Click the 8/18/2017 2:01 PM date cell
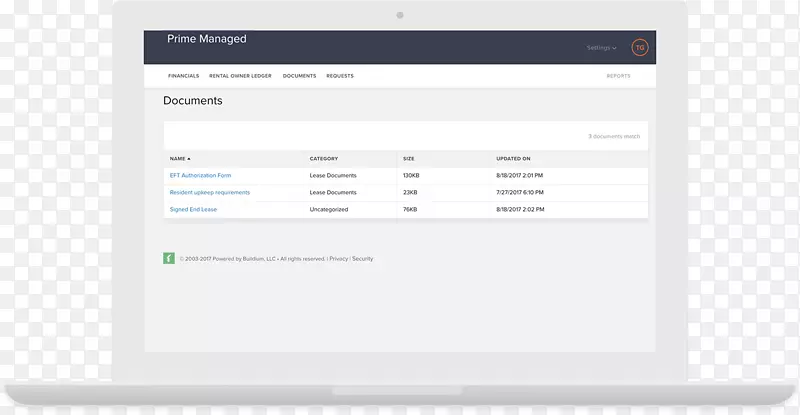This screenshot has width=800, height=415. (x=520, y=175)
